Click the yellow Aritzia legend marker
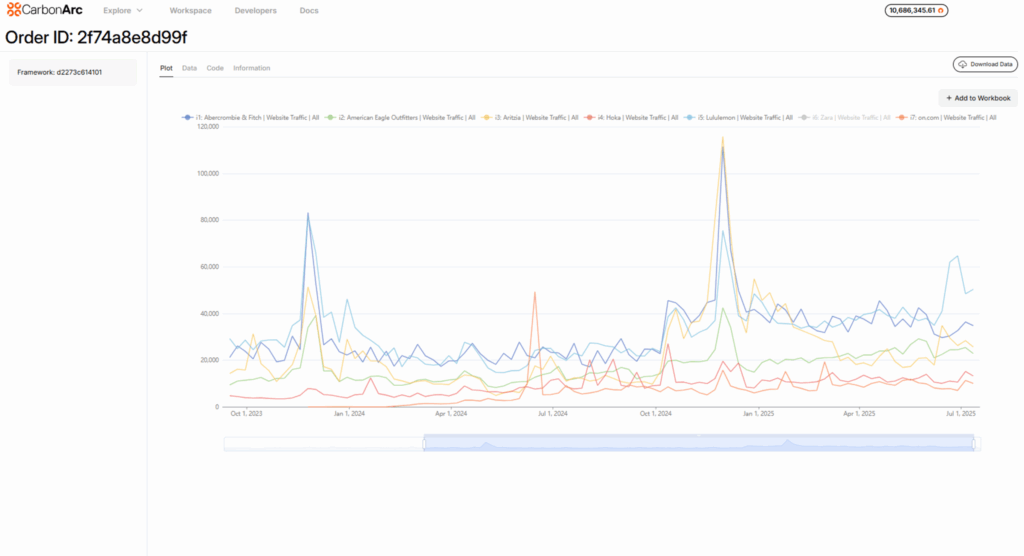The height and width of the screenshot is (556, 1024). click(487, 118)
